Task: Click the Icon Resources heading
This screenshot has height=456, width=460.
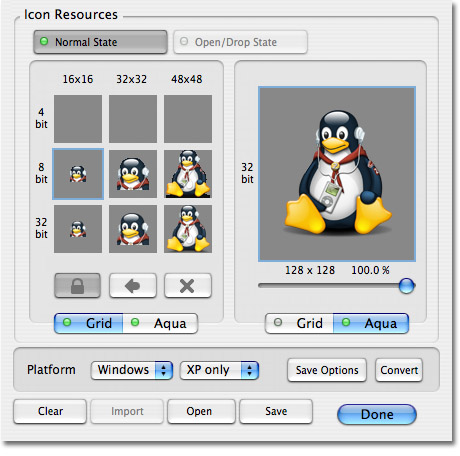Action: tap(71, 15)
